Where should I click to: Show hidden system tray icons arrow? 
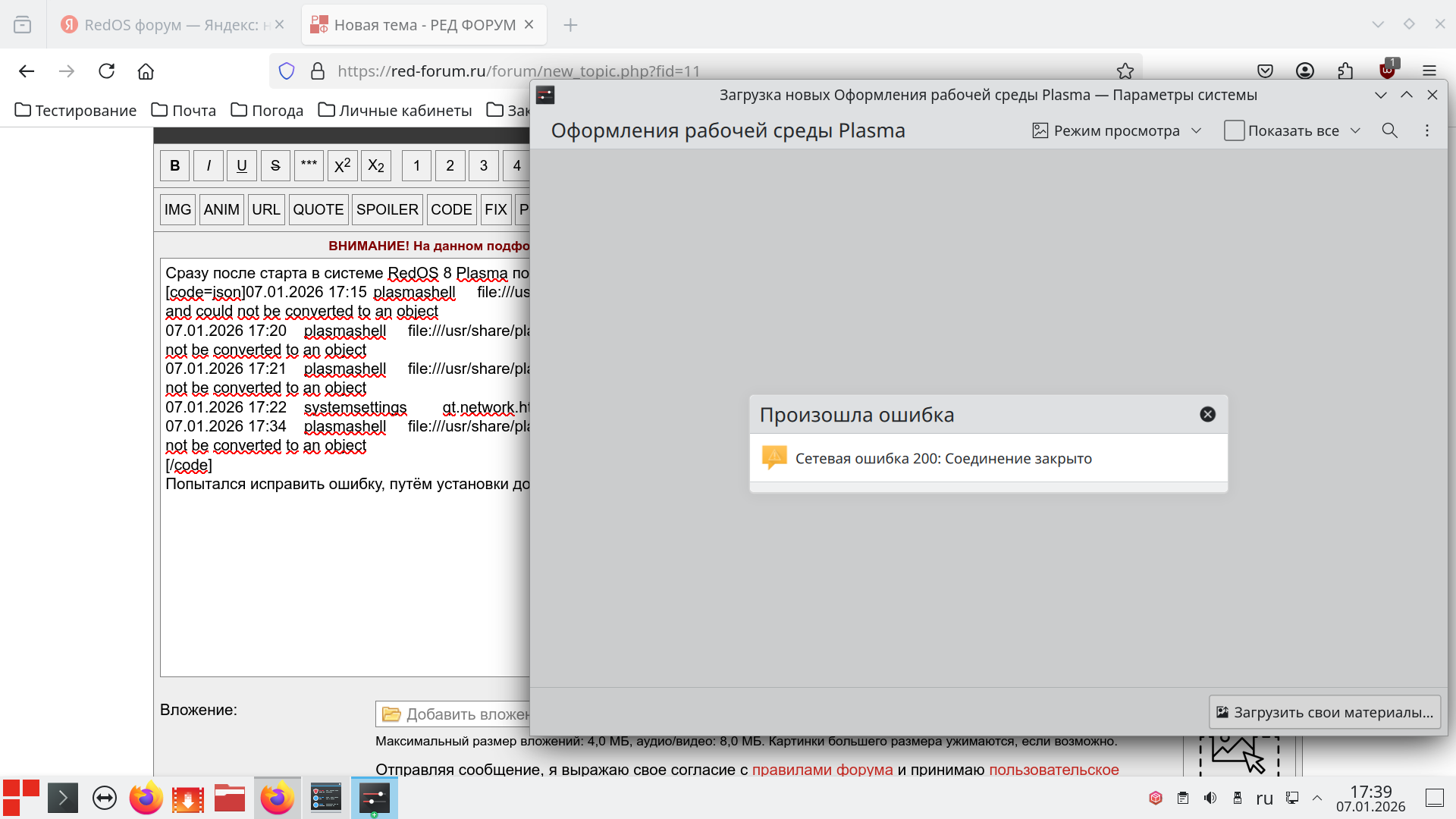click(x=1317, y=798)
